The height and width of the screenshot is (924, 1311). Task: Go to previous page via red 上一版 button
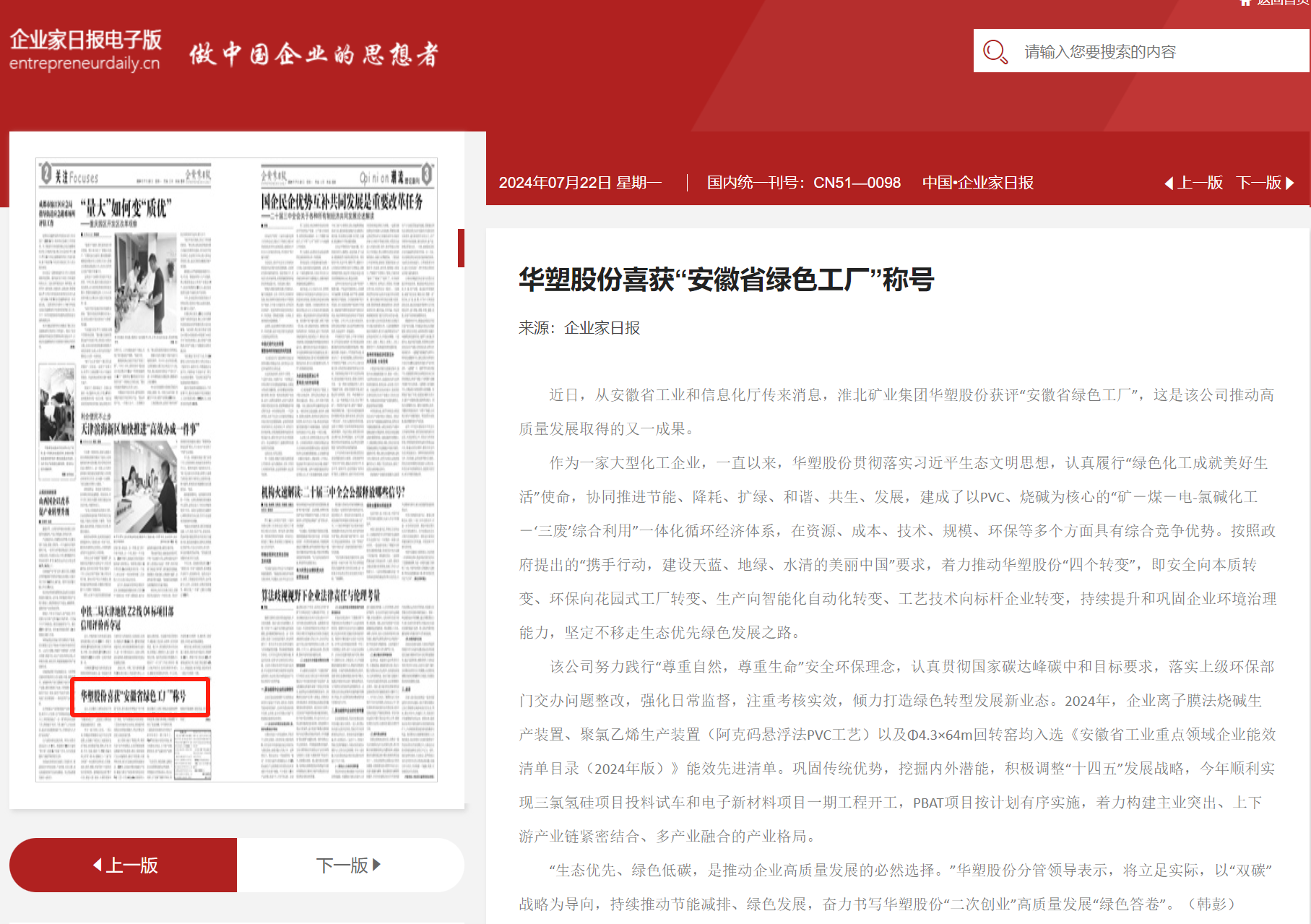click(124, 865)
